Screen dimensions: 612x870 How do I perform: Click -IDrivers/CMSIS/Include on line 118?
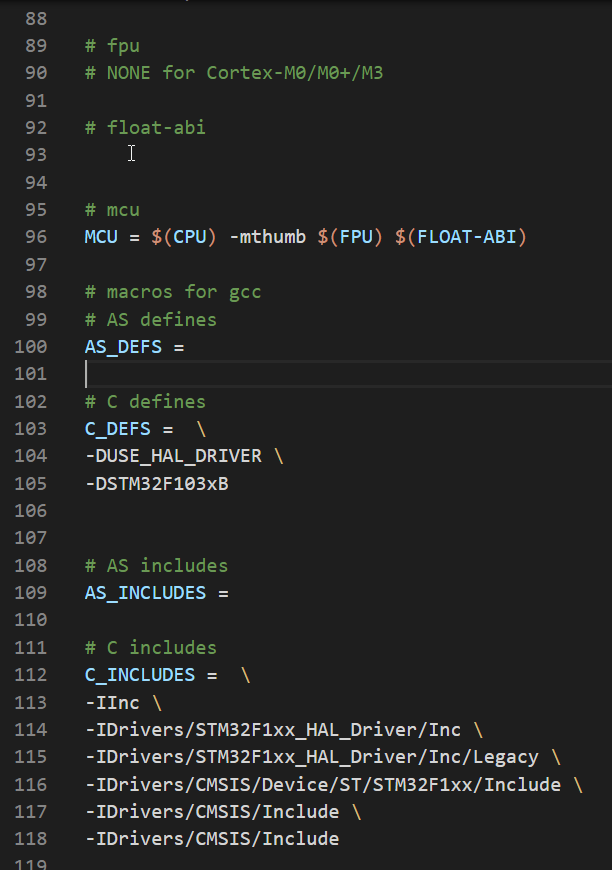(x=212, y=839)
